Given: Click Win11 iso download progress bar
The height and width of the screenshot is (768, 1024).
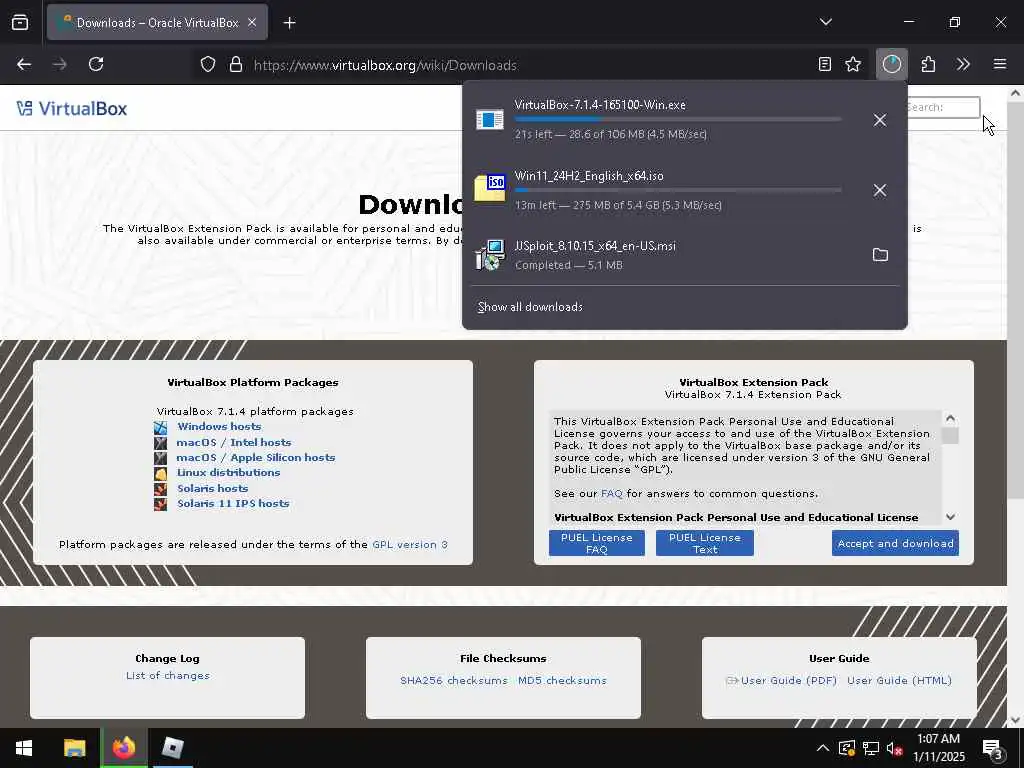Looking at the screenshot, I should 678,190.
